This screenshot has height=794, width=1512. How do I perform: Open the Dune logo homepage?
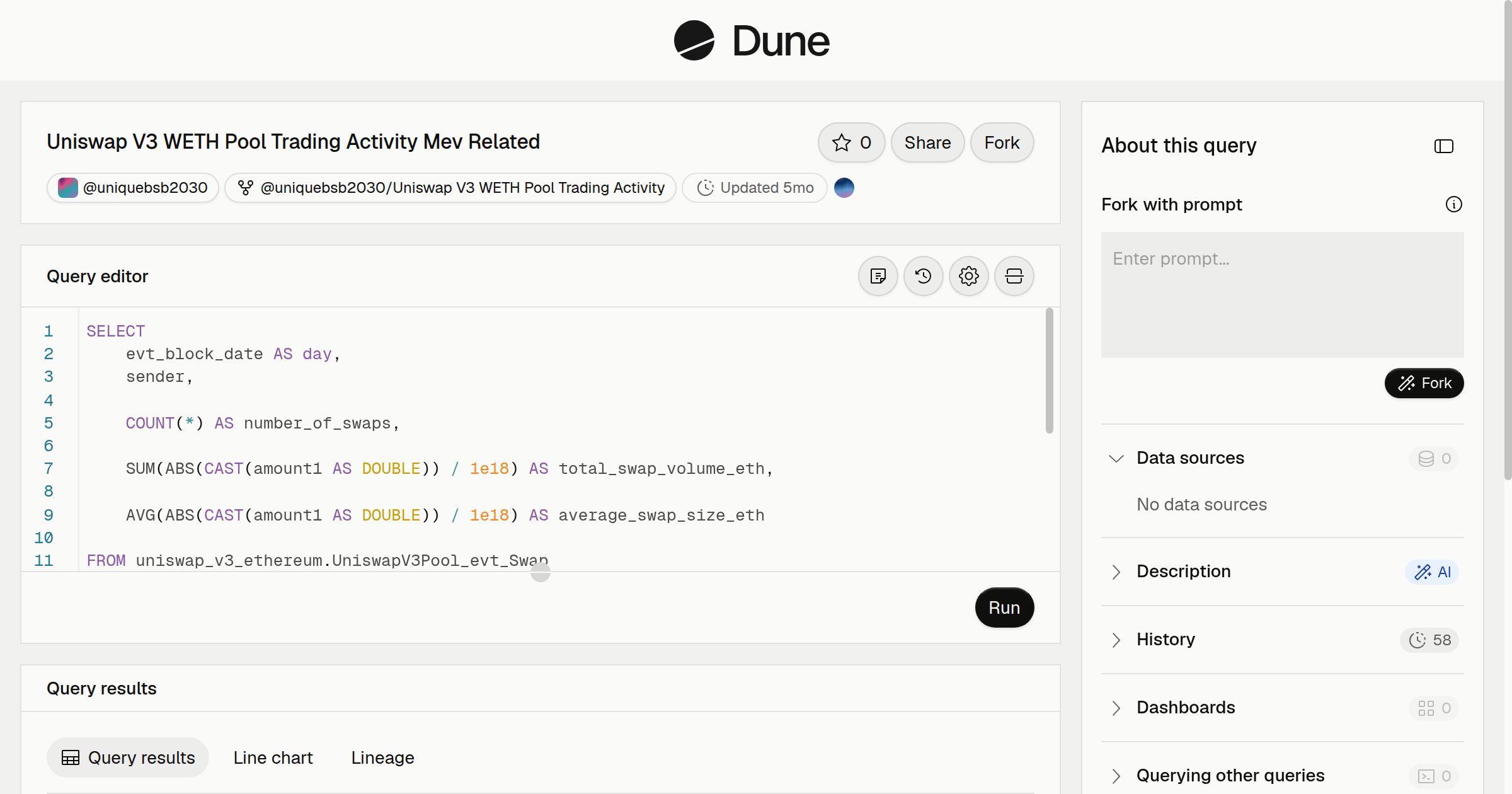click(752, 40)
